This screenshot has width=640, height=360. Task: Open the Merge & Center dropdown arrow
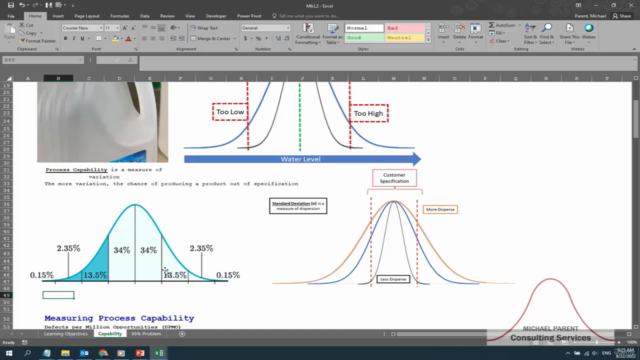235,38
